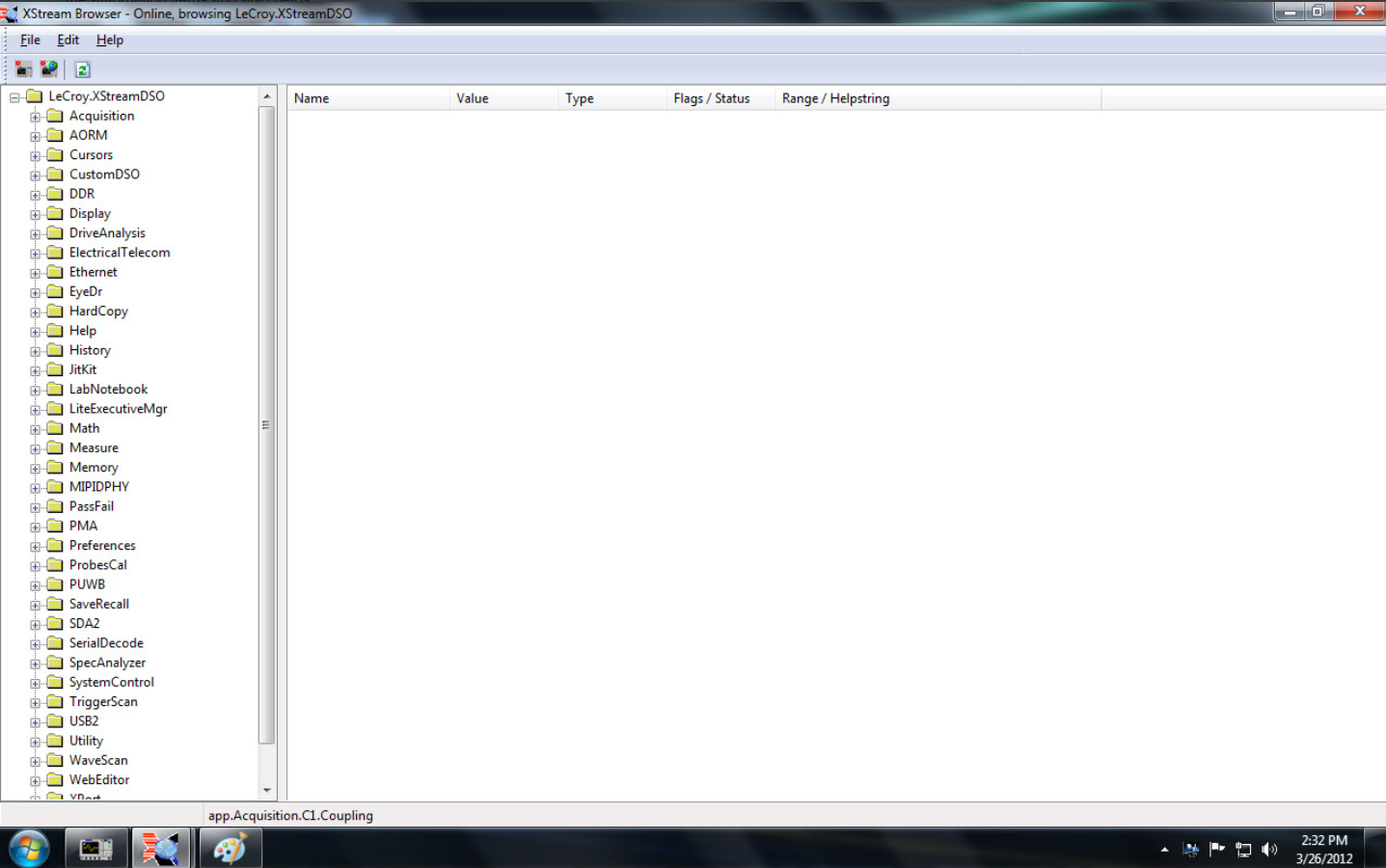1386x868 pixels.
Task: Expand the Math folder node
Action: pos(36,429)
